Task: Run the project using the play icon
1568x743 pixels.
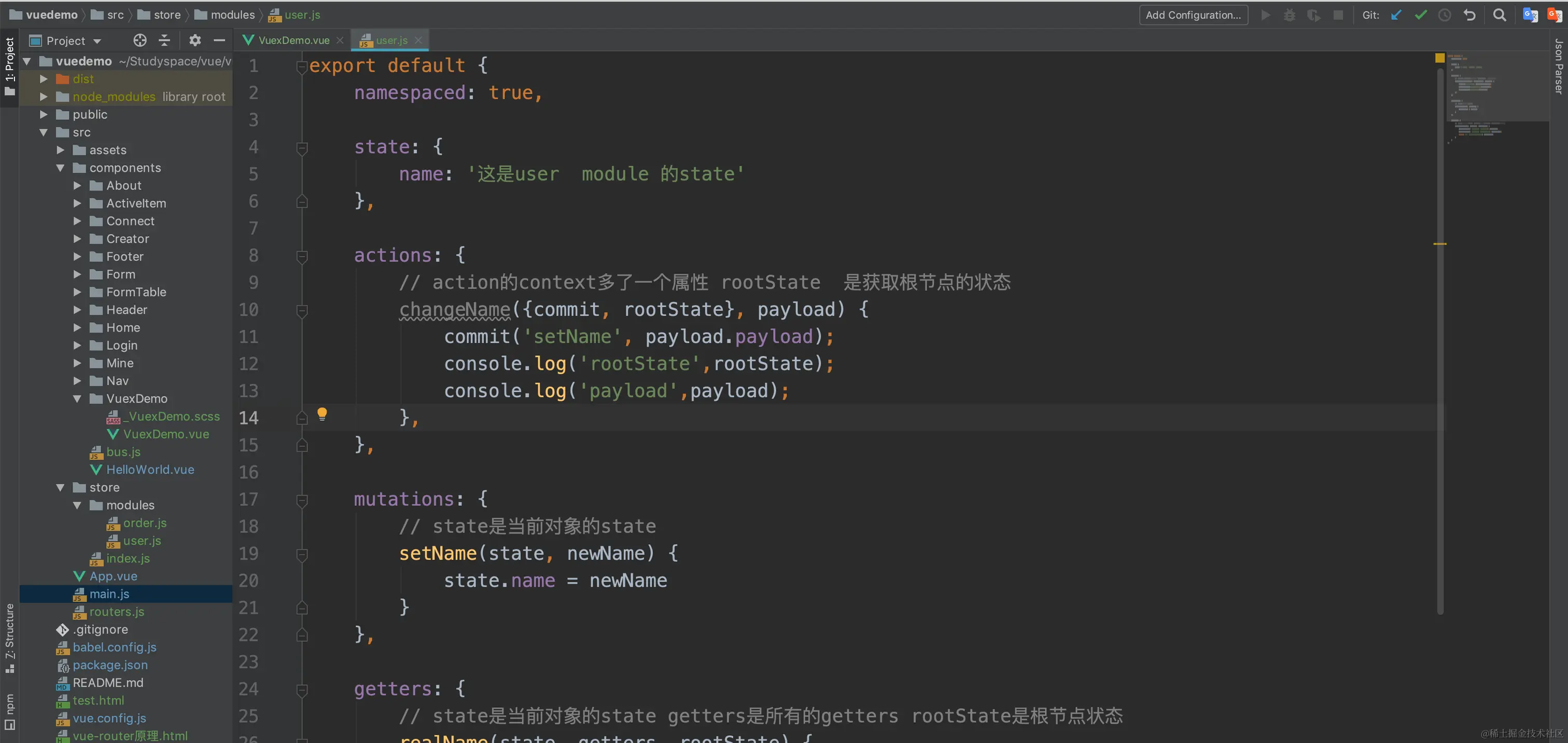Action: coord(1265,15)
